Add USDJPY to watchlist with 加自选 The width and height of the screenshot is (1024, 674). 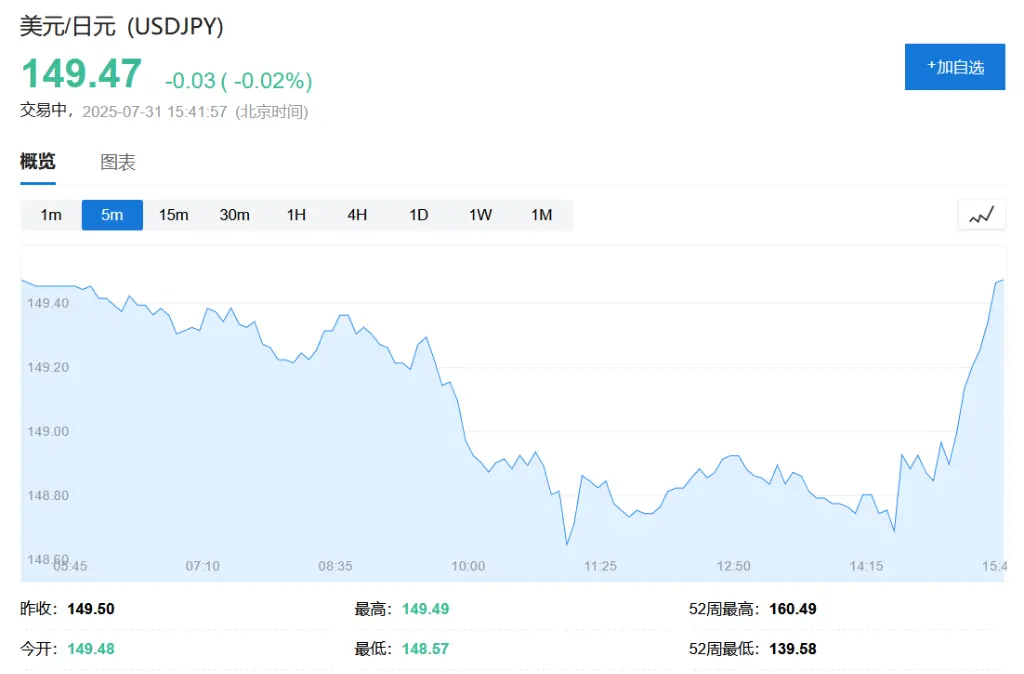click(x=955, y=67)
